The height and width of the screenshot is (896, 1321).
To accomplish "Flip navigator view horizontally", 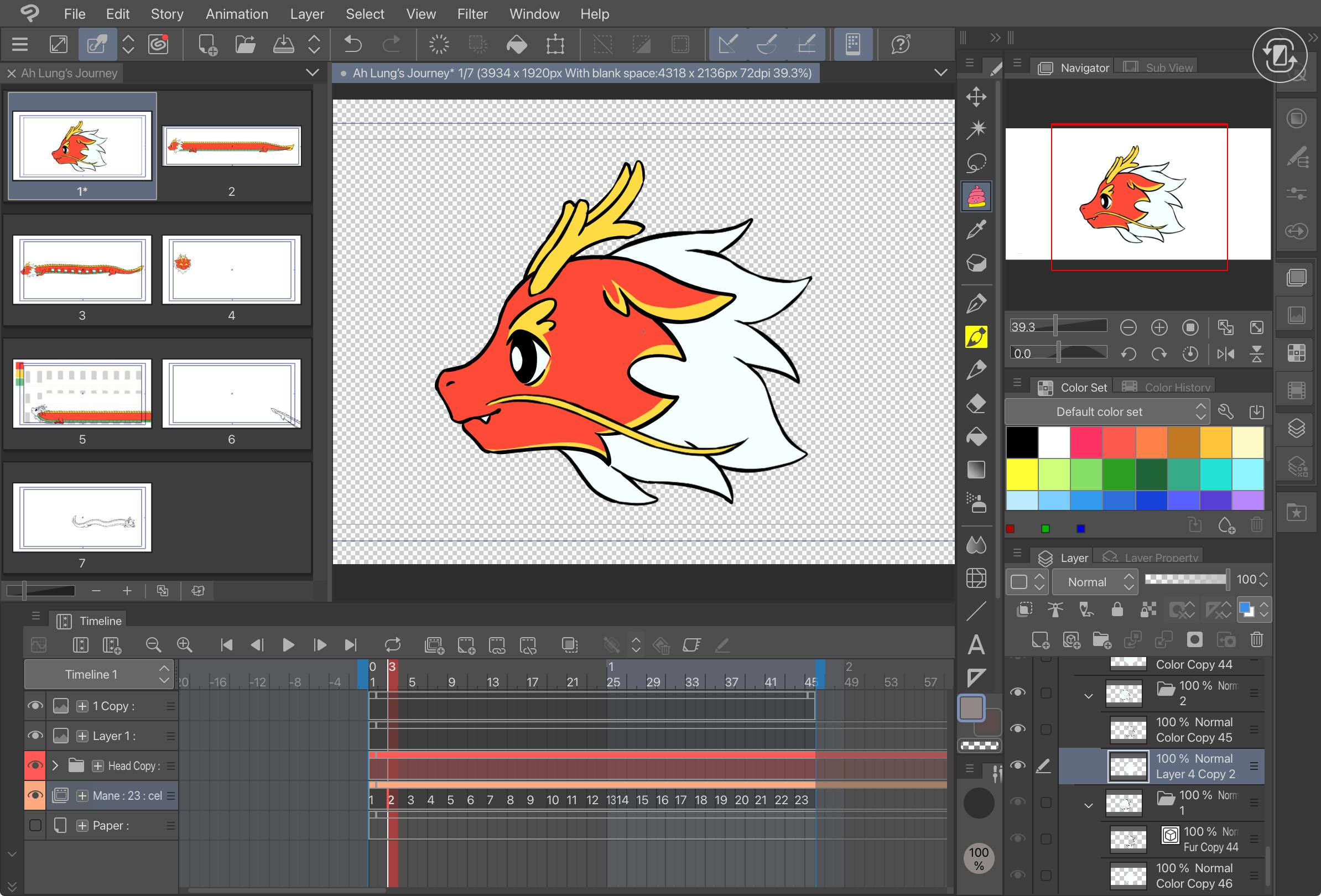I will click(x=1225, y=354).
